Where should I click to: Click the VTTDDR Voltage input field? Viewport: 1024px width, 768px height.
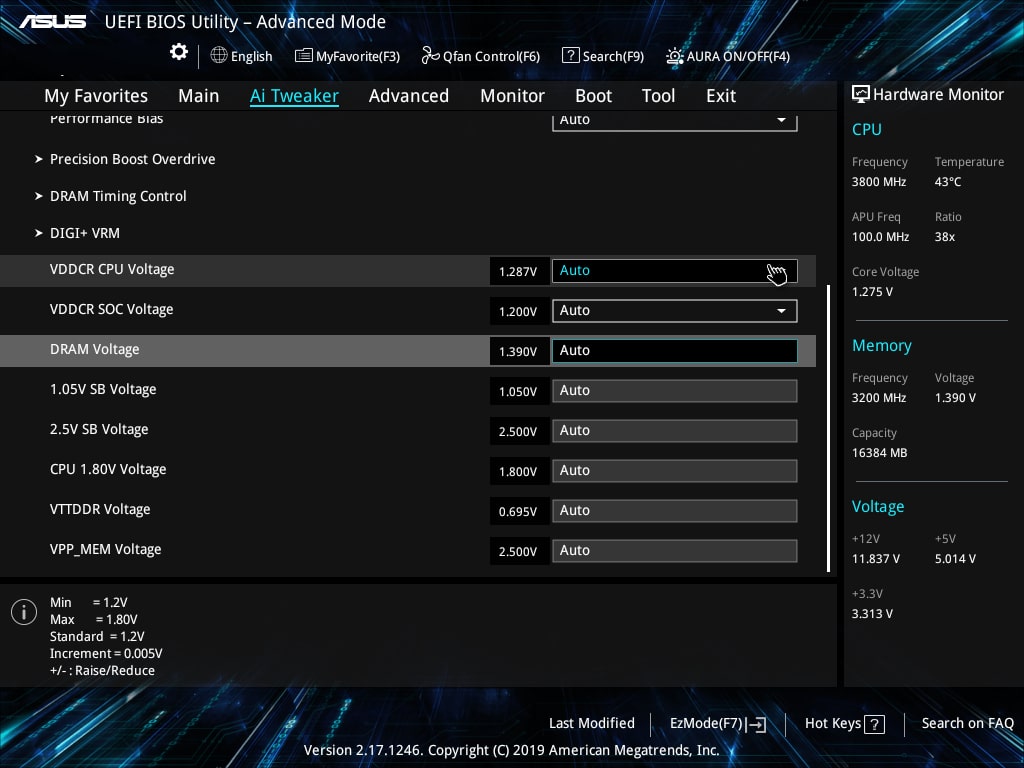tap(675, 511)
